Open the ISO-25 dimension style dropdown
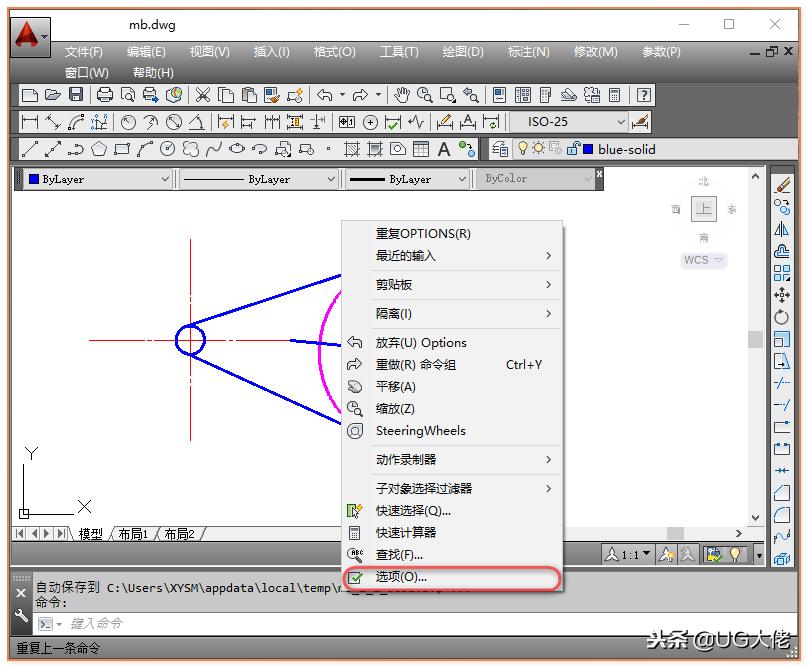The height and width of the screenshot is (668, 808). tap(620, 122)
